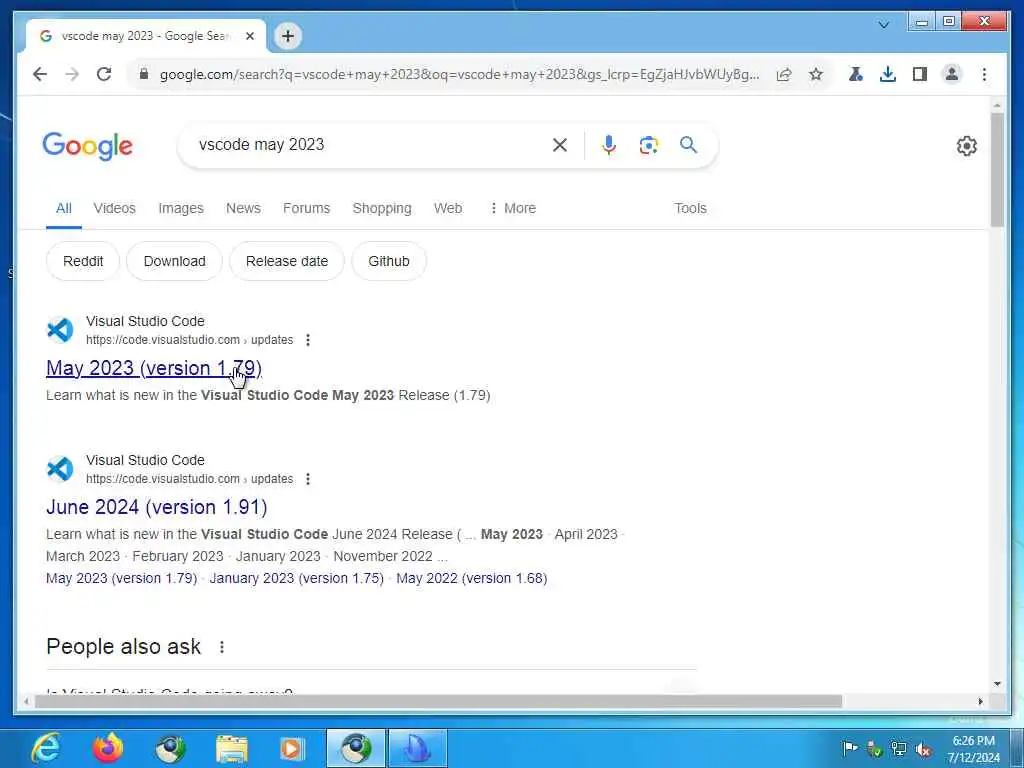
Task: Open Google quick settings gear
Action: (x=967, y=146)
